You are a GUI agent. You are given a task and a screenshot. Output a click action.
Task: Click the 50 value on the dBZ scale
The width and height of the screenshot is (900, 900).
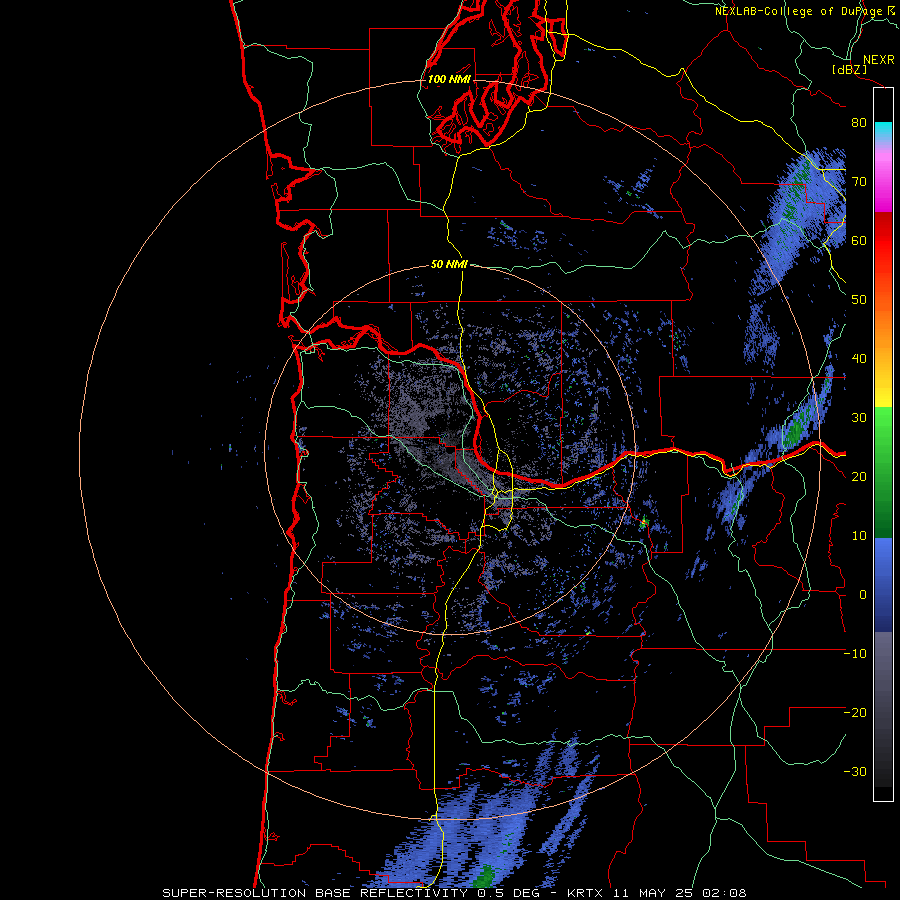click(x=859, y=300)
